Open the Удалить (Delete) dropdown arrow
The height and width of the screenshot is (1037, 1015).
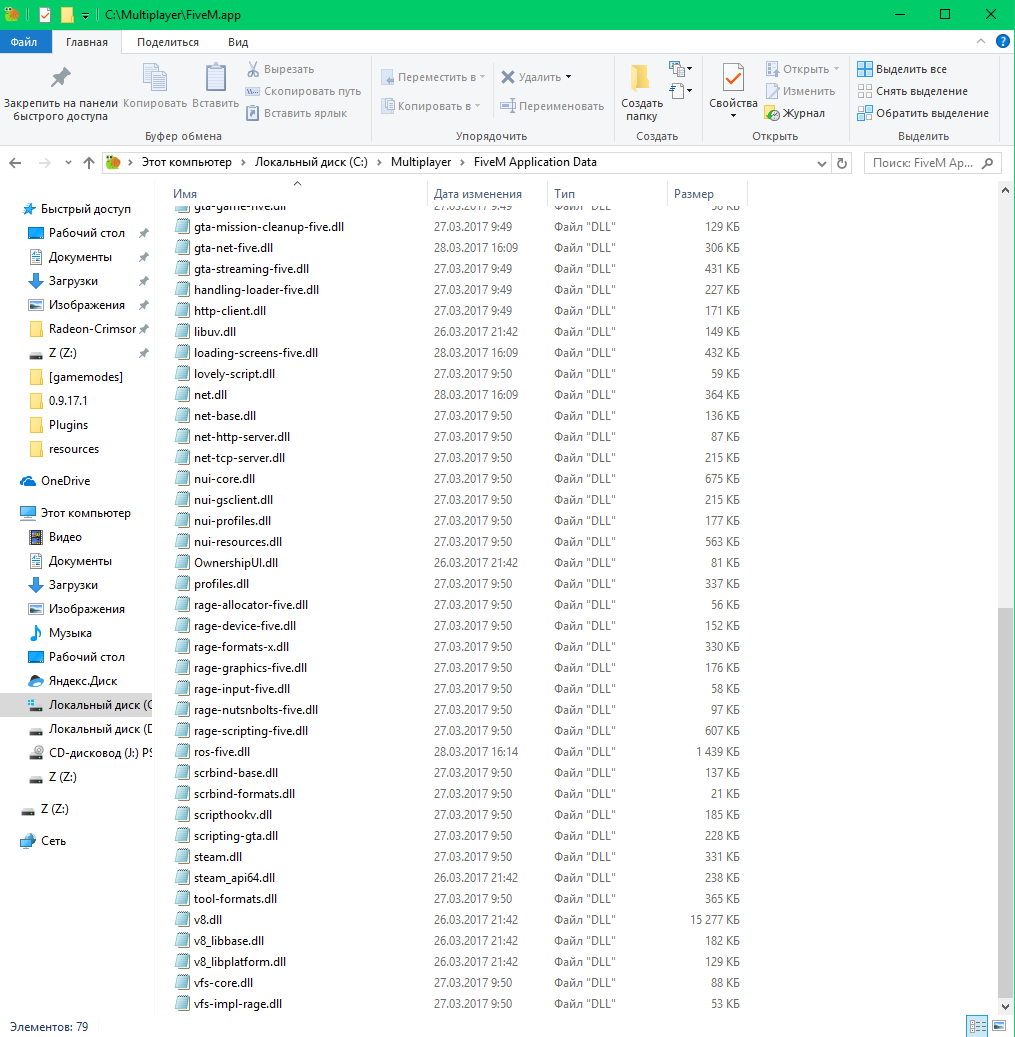tap(569, 77)
